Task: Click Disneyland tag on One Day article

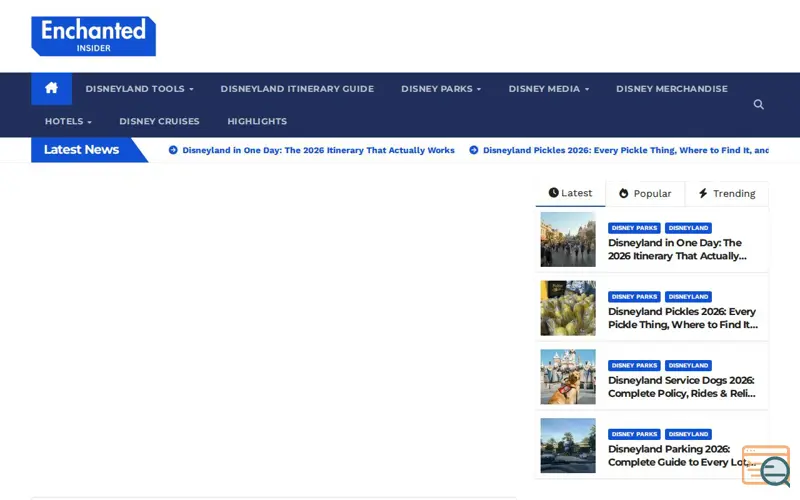Action: [x=688, y=228]
